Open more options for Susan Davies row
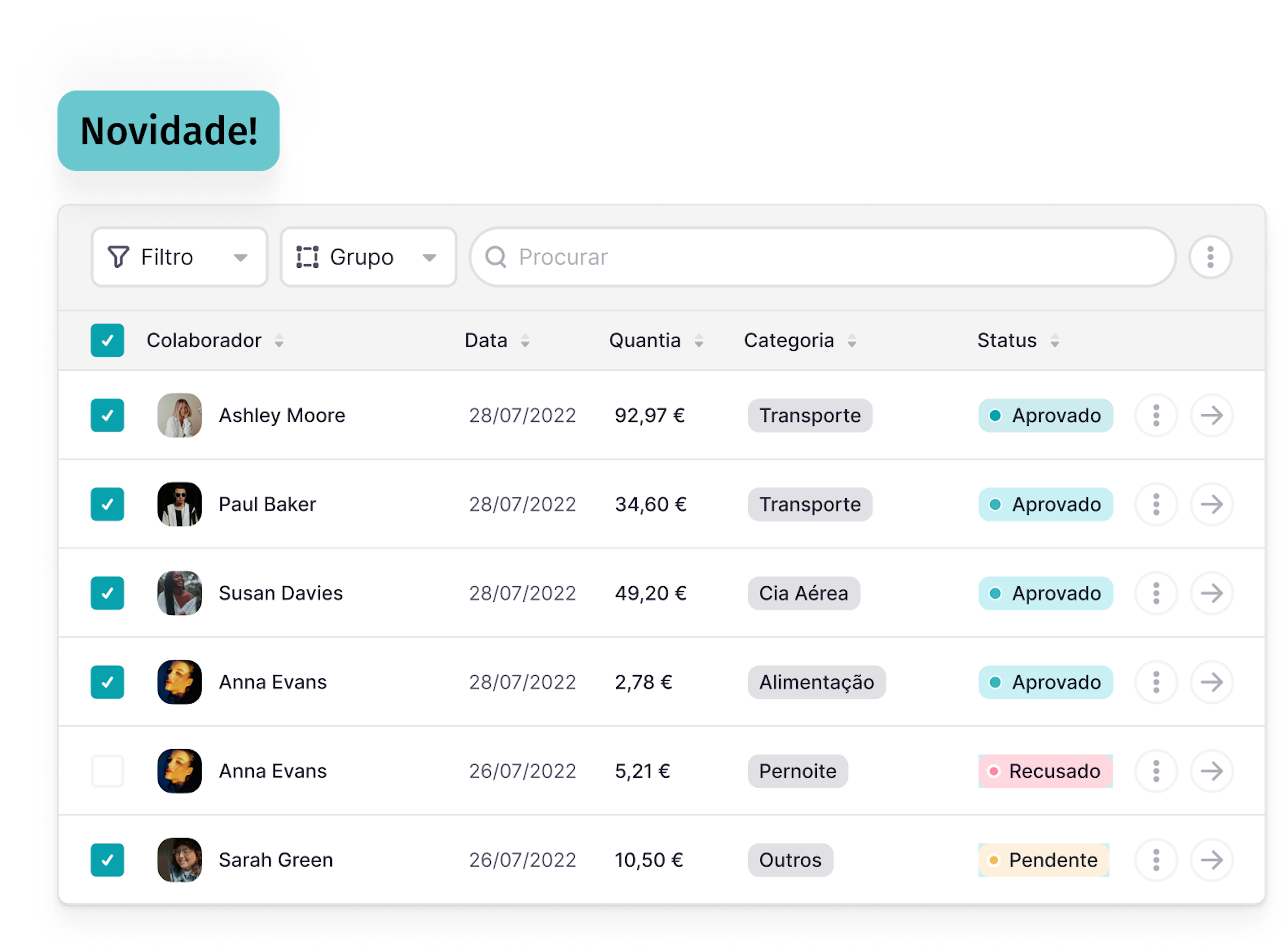Image resolution: width=1288 pixels, height=946 pixels. 1156,593
